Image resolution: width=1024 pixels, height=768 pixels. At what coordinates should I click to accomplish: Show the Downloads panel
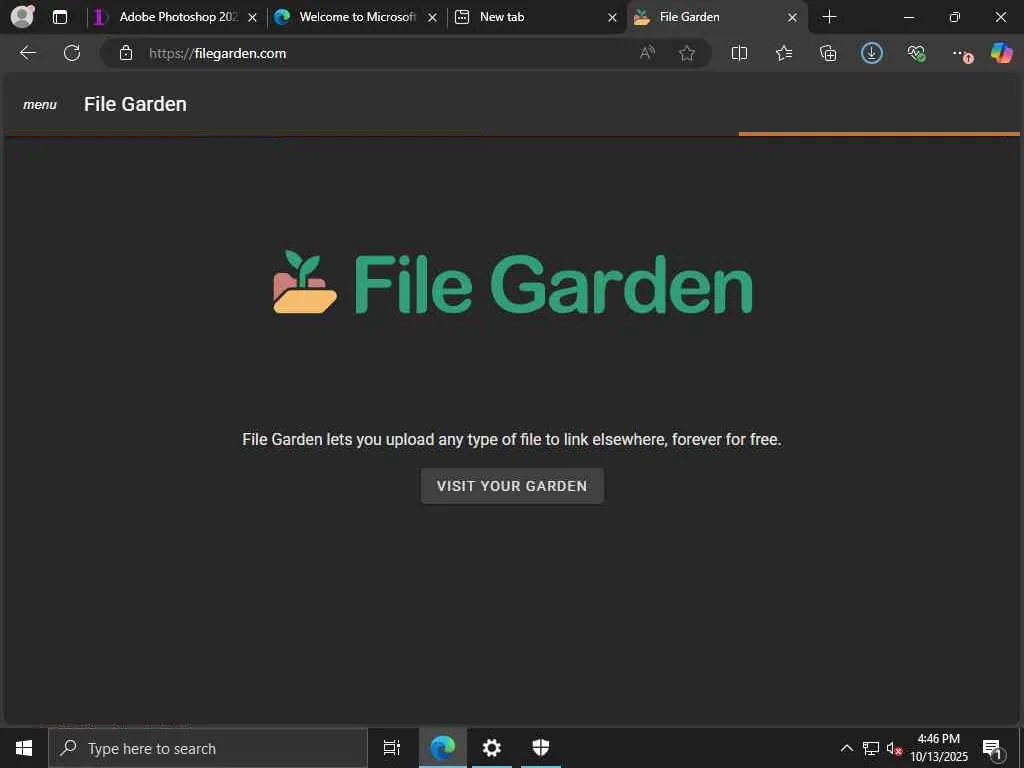[x=872, y=53]
